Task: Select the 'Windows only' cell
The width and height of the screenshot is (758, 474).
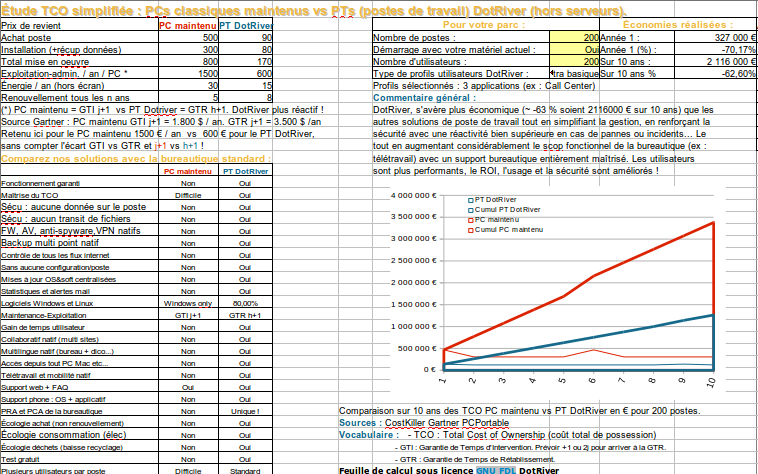Action: [189, 303]
